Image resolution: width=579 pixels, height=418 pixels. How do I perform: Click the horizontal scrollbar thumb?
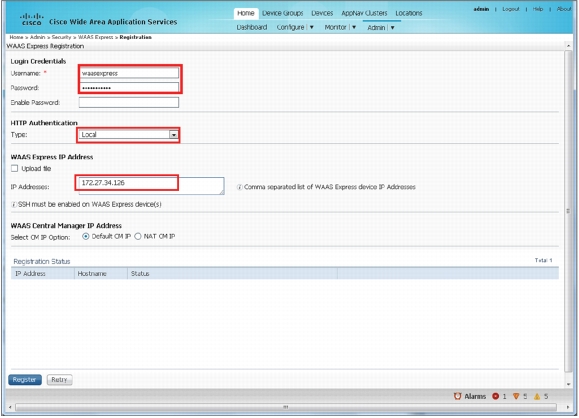point(286,407)
